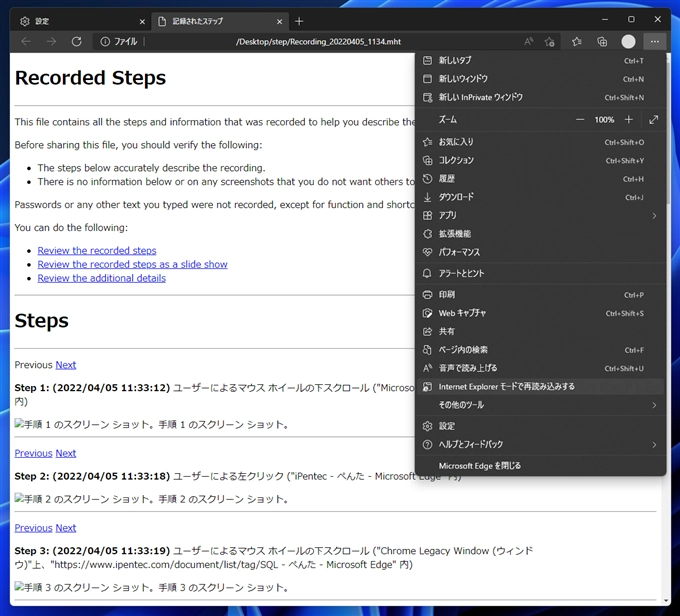Image resolution: width=680 pixels, height=616 pixels.
Task: Expand the ヘルプとフィードバック submenu
Action: click(x=540, y=444)
